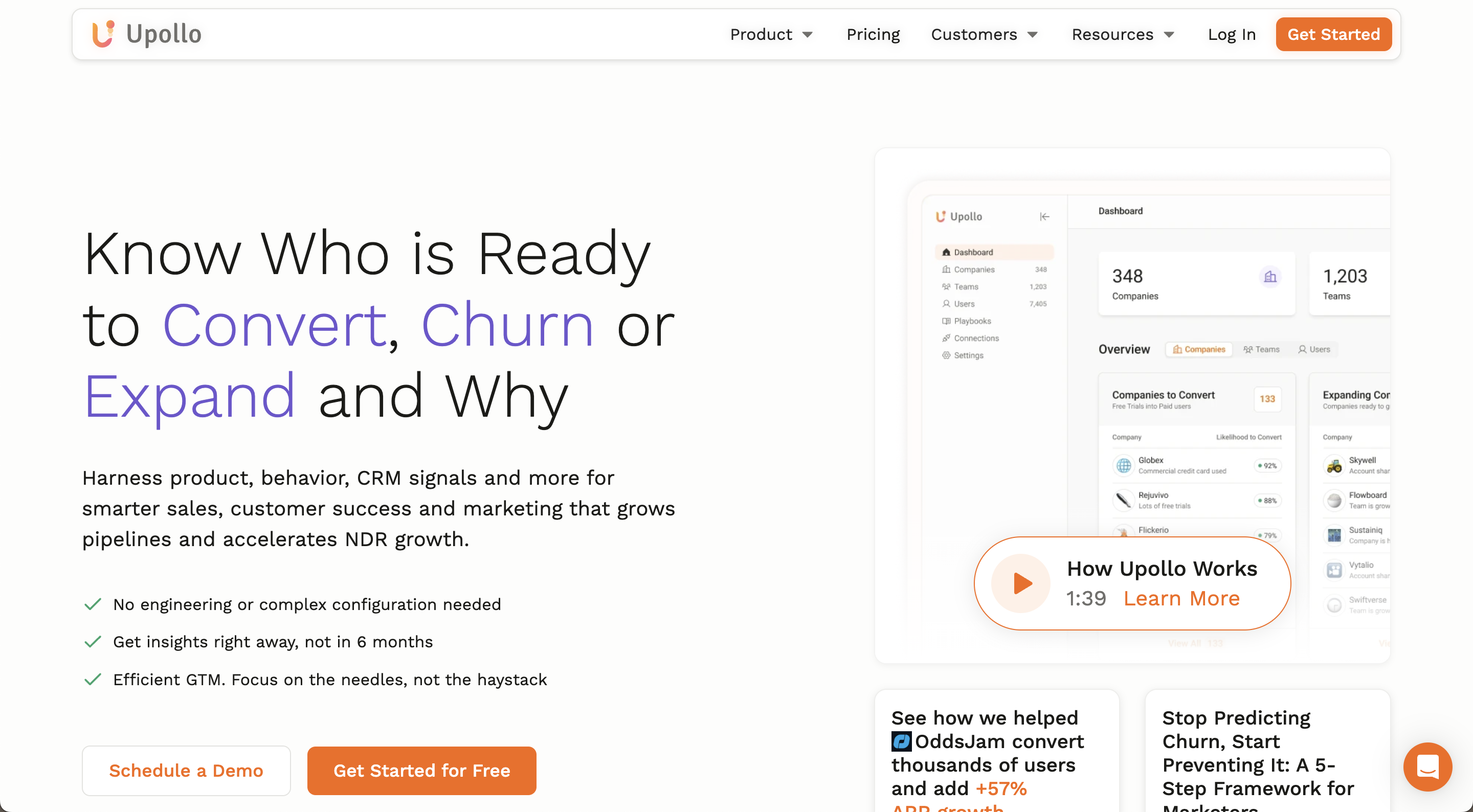Expand the Product dropdown arrow
This screenshot has height=812, width=1473.
(x=808, y=35)
